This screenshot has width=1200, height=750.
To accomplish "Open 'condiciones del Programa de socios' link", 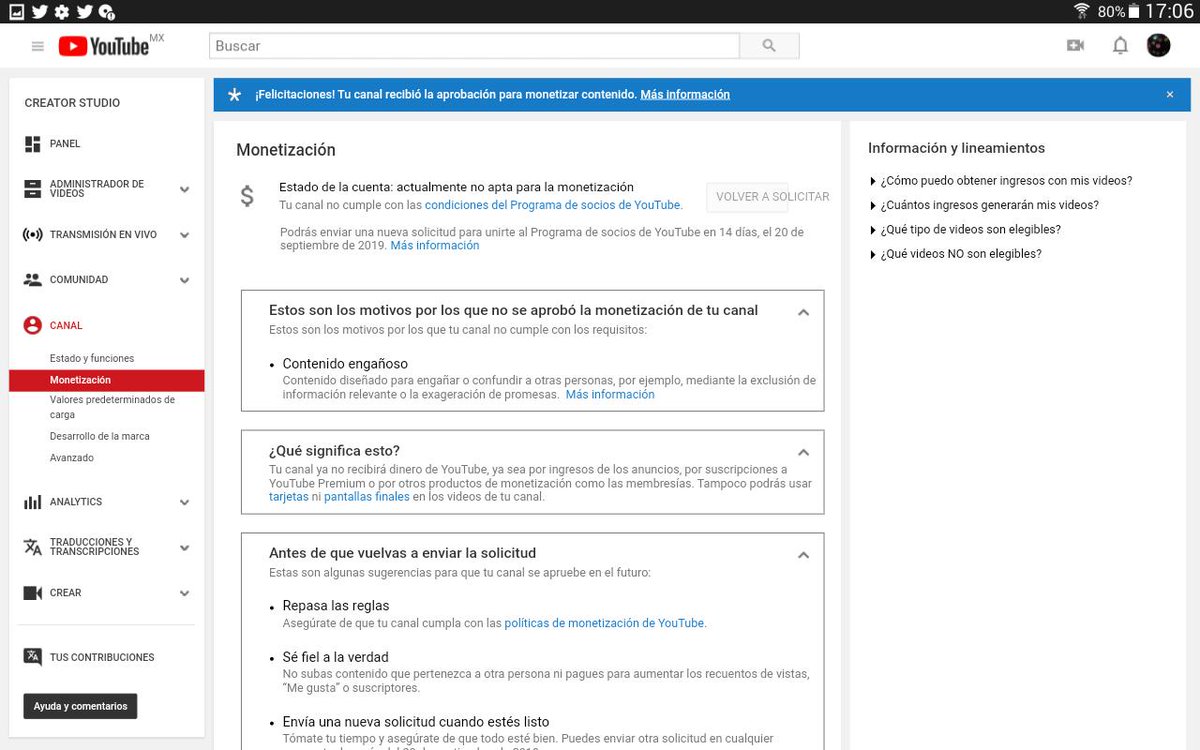I will tap(553, 205).
